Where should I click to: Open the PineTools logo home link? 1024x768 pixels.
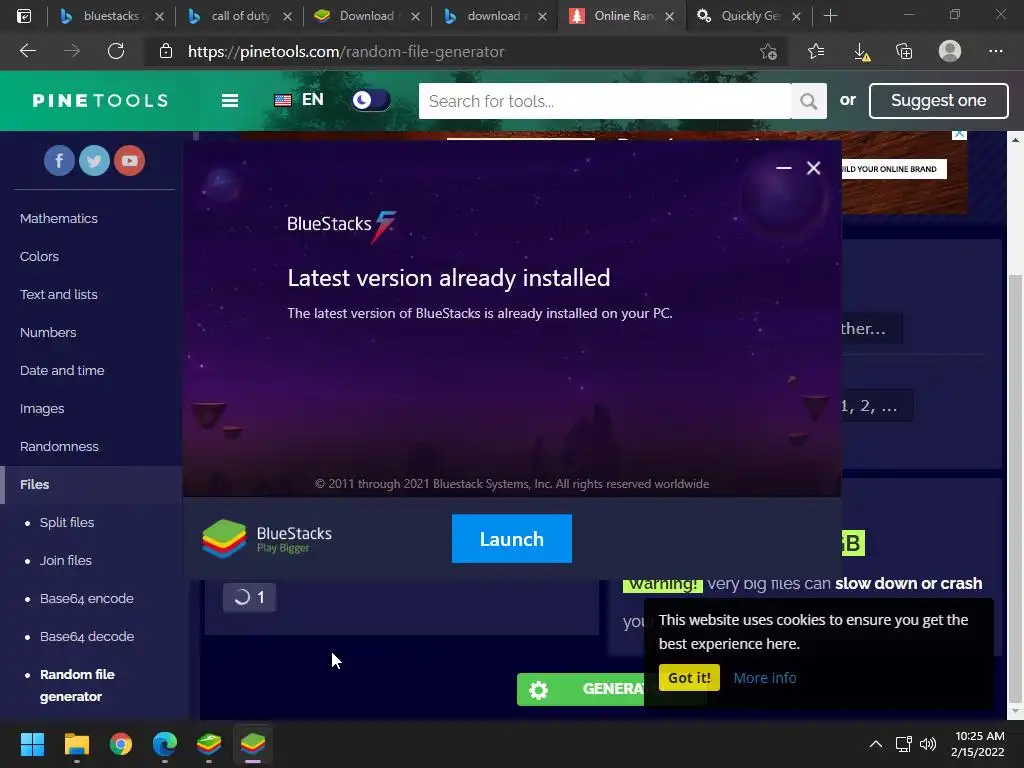click(x=101, y=101)
